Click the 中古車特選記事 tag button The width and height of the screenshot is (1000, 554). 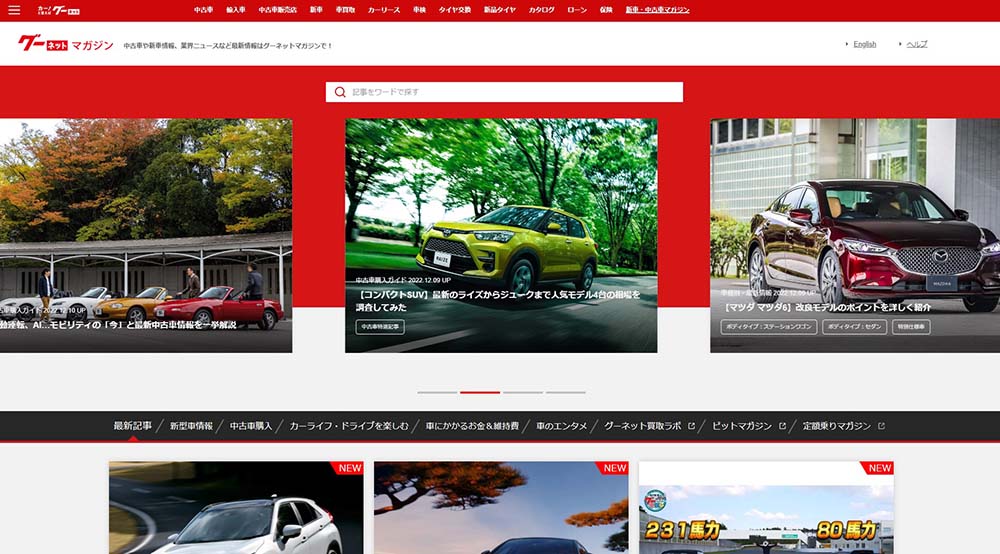[x=380, y=326]
